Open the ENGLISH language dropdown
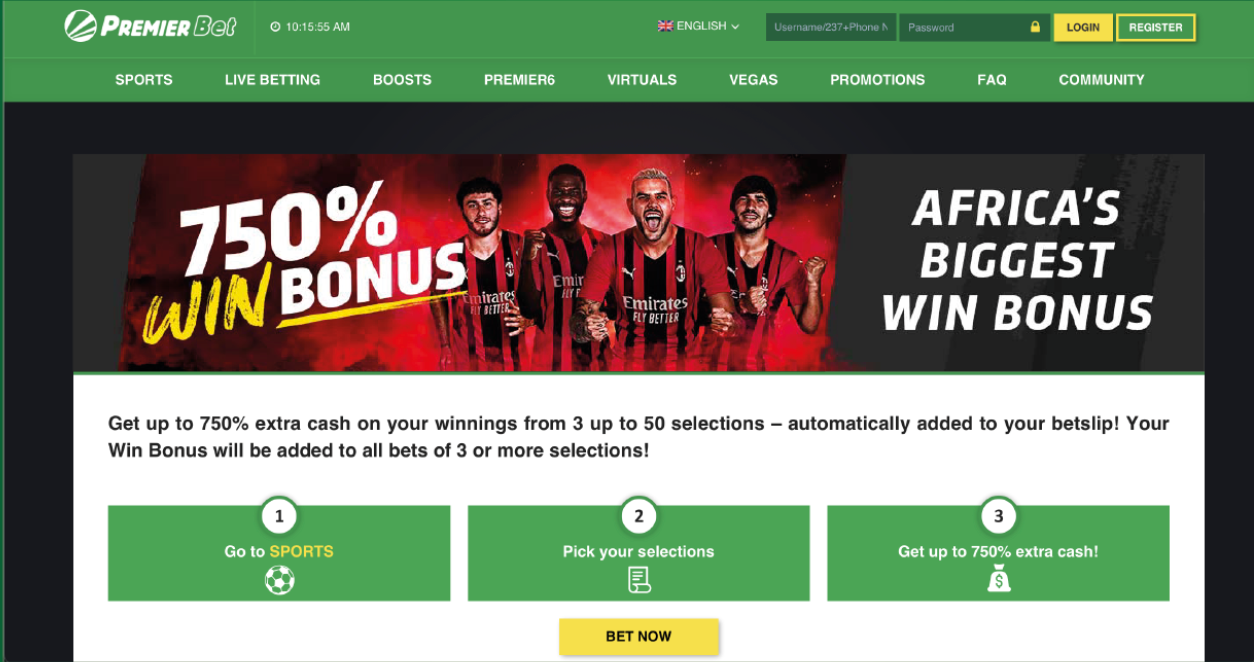1254x662 pixels. tap(699, 26)
